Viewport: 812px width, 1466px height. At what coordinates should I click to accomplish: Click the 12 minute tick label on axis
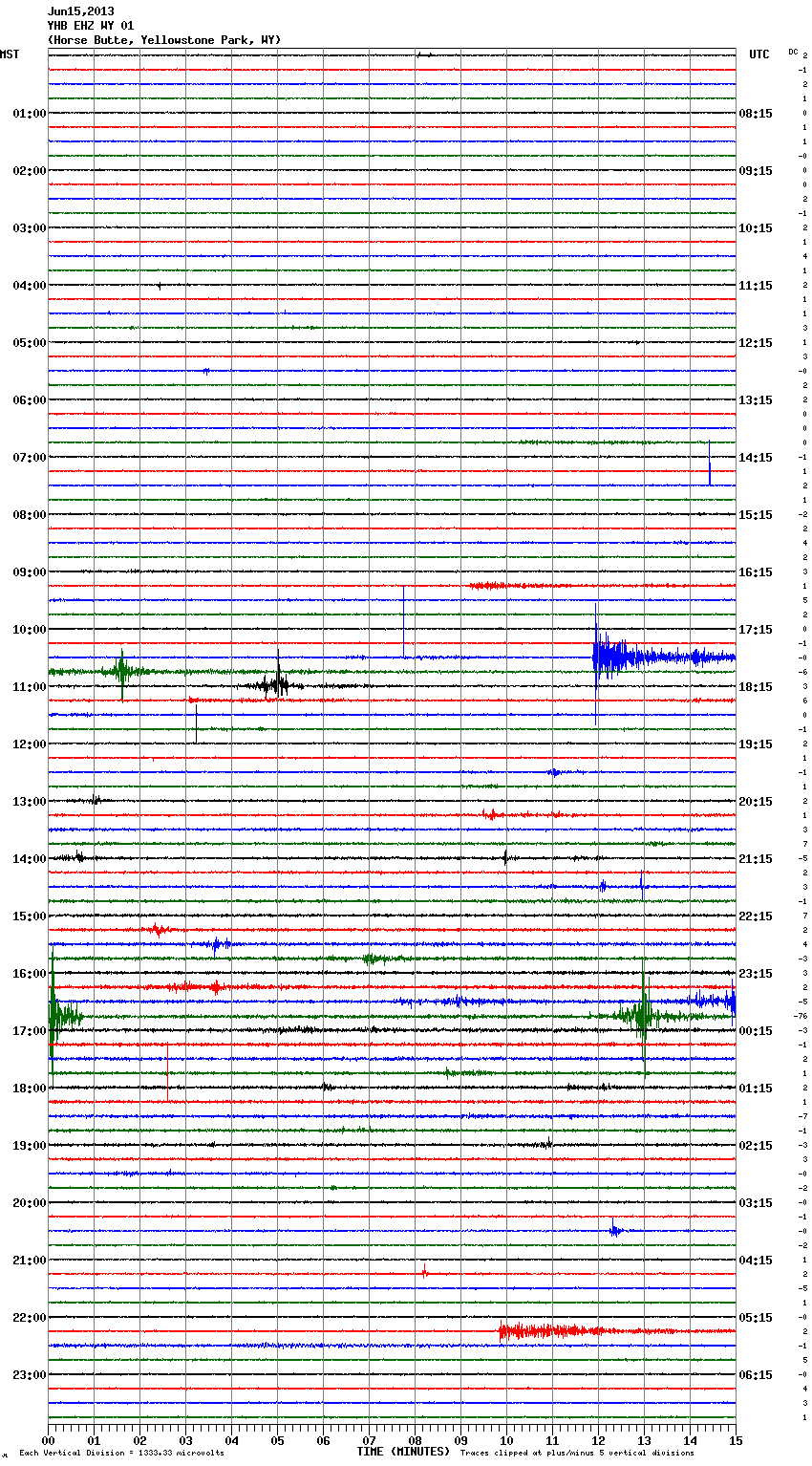click(598, 1440)
